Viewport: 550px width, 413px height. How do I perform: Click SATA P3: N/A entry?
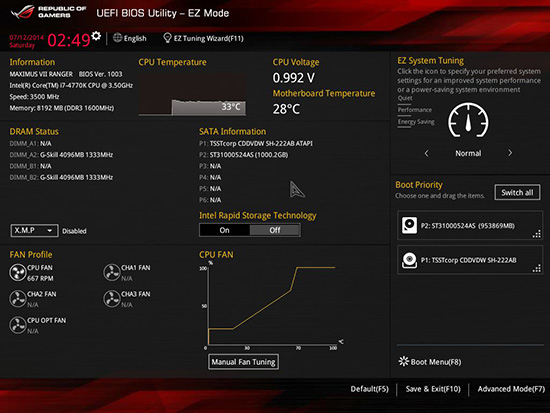point(210,166)
